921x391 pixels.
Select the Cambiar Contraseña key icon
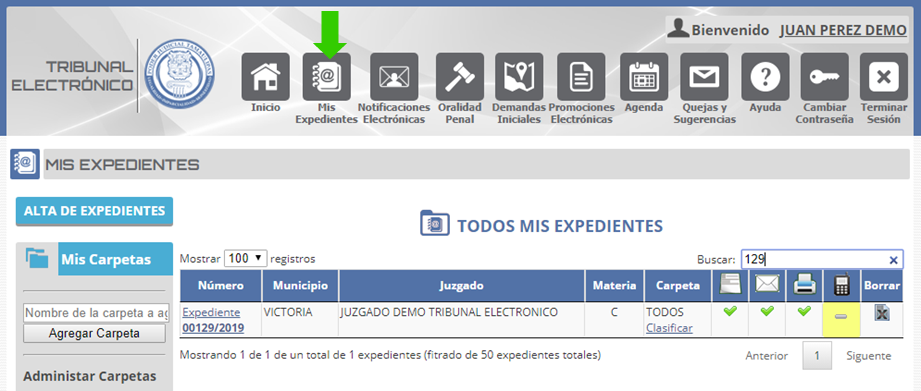[x=824, y=77]
